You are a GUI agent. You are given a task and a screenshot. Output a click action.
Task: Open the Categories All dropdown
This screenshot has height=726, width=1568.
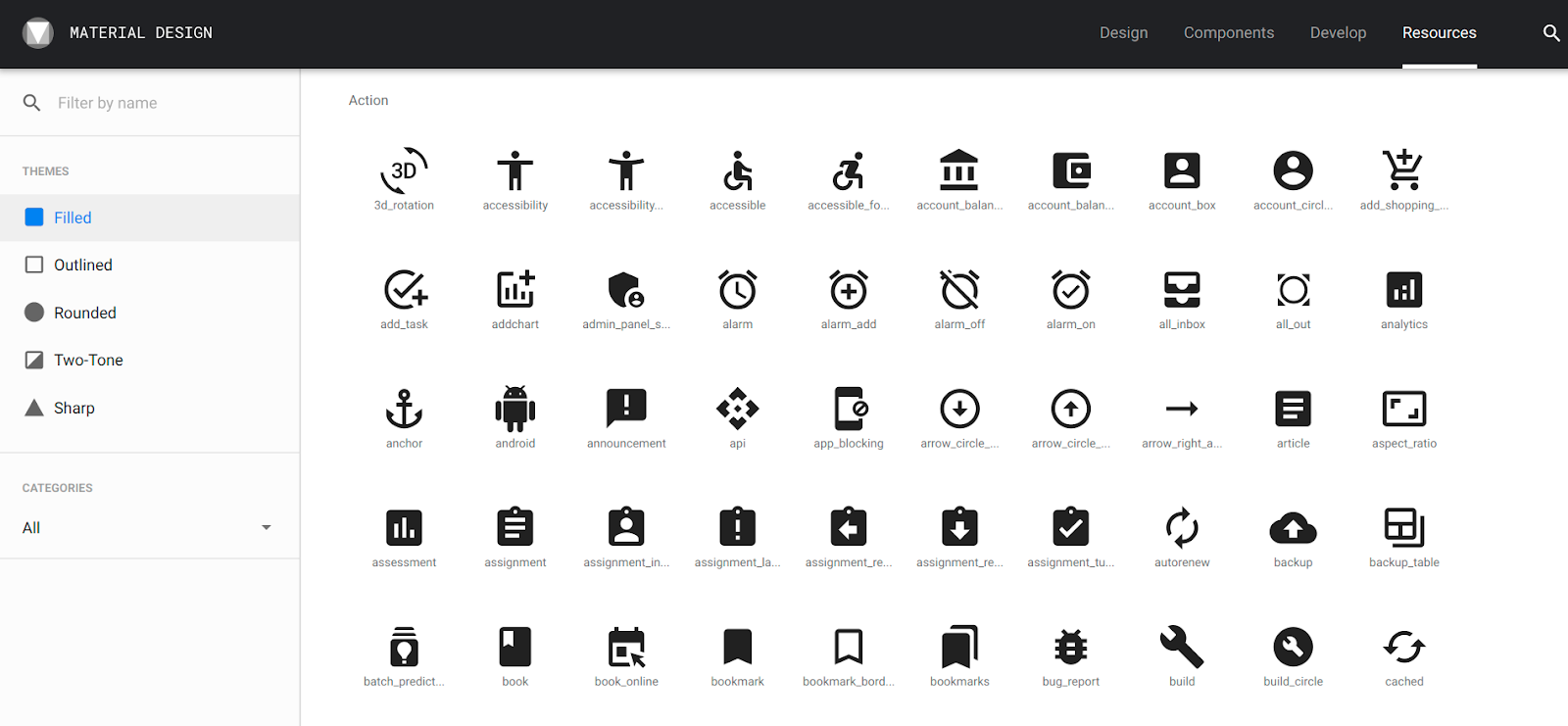[147, 527]
